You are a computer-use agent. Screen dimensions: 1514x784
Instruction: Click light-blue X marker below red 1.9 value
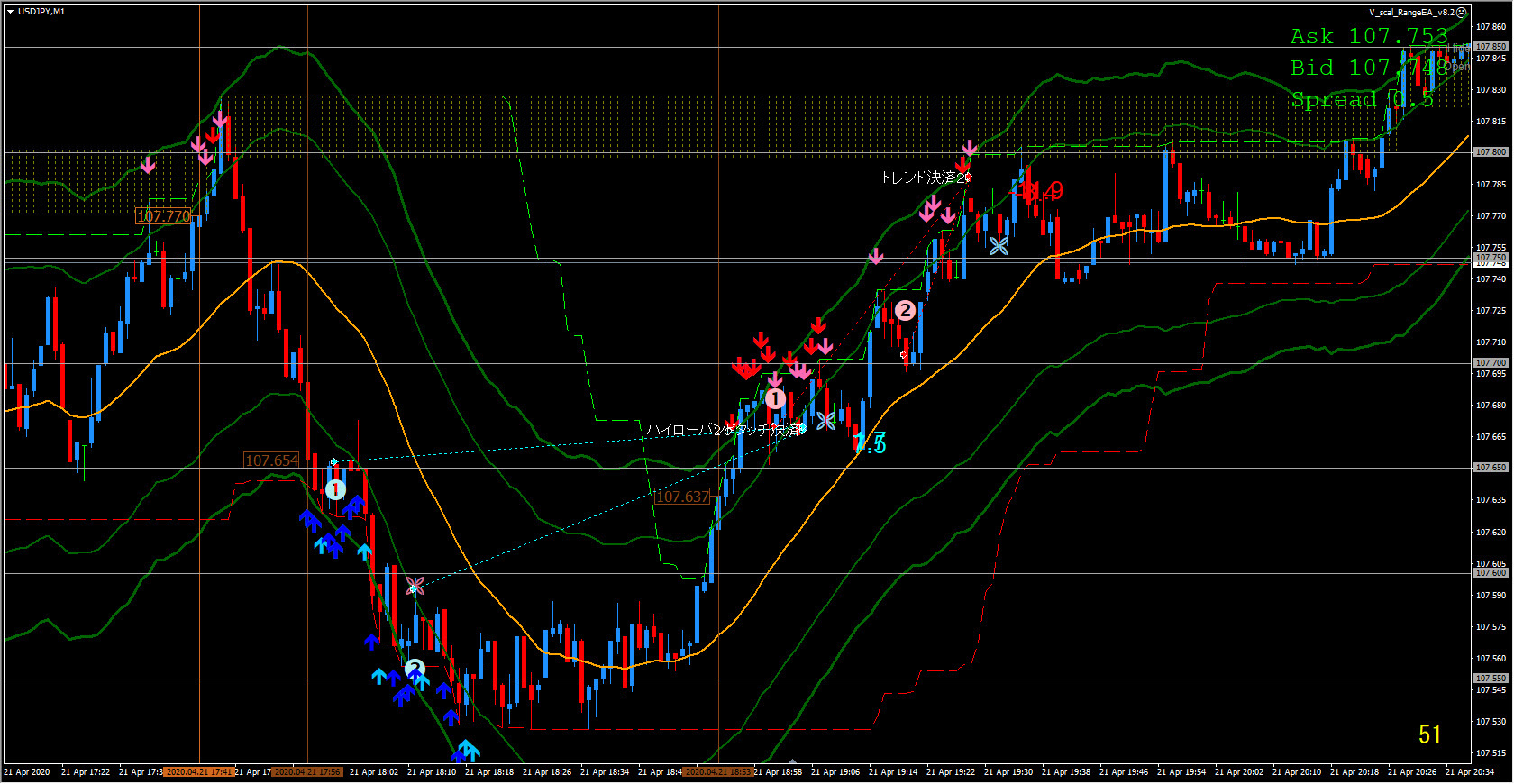click(999, 245)
